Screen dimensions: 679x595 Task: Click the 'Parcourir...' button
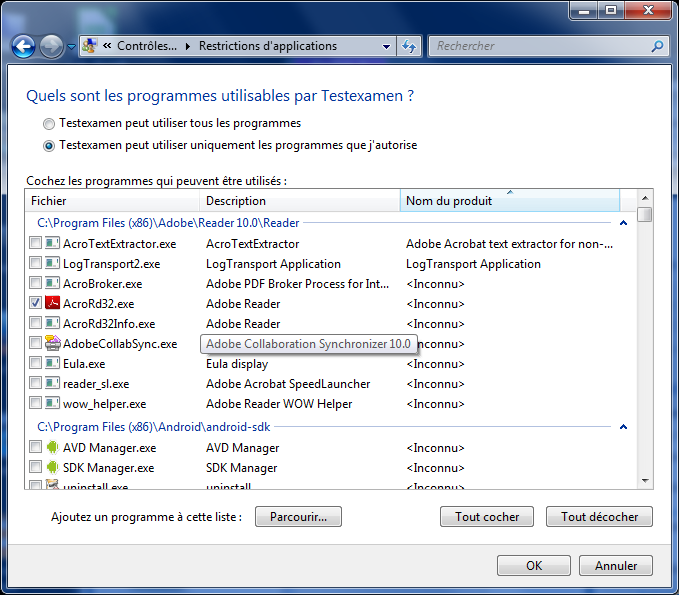(298, 517)
